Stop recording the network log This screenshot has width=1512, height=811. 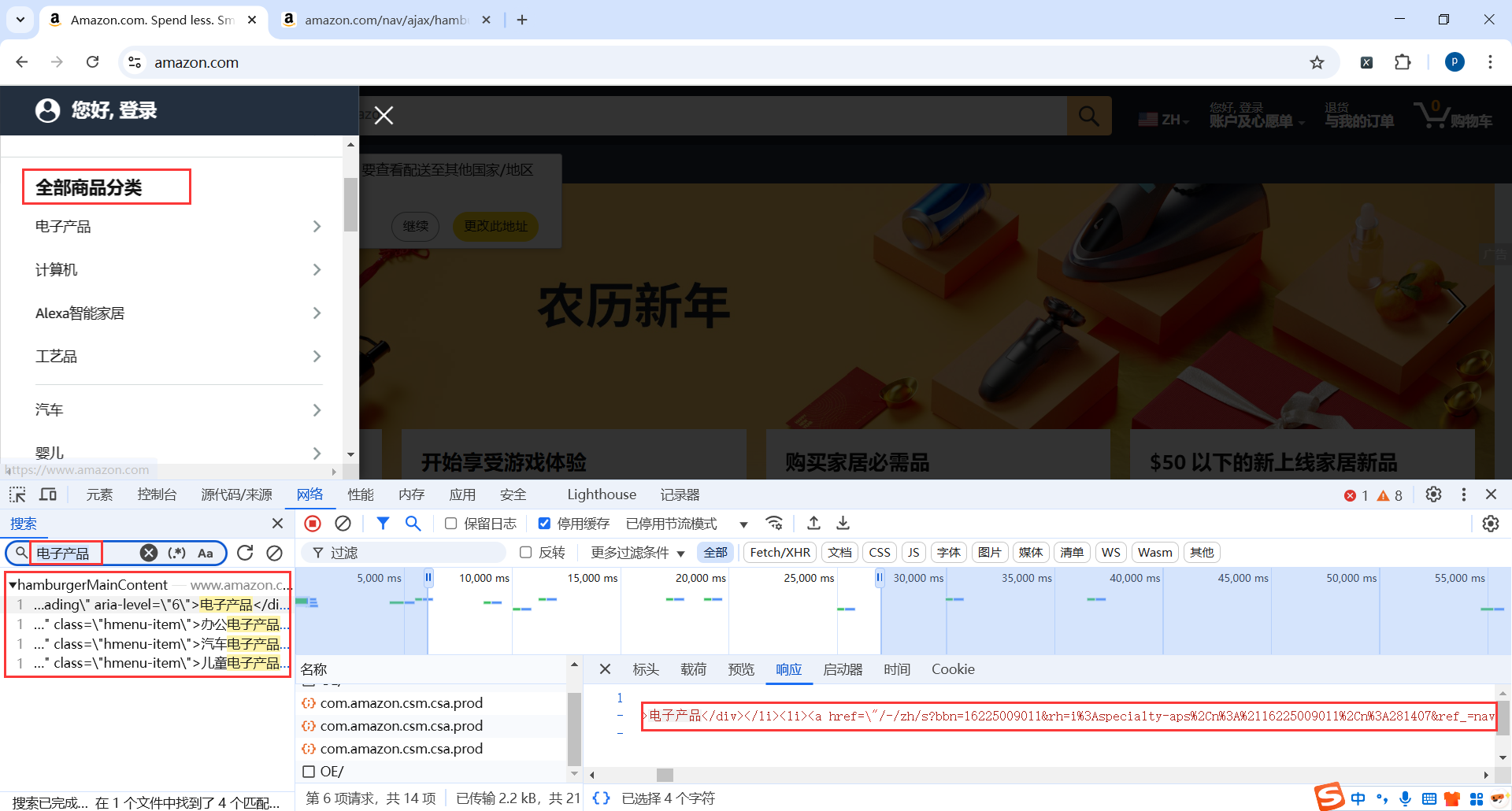pyautogui.click(x=313, y=524)
